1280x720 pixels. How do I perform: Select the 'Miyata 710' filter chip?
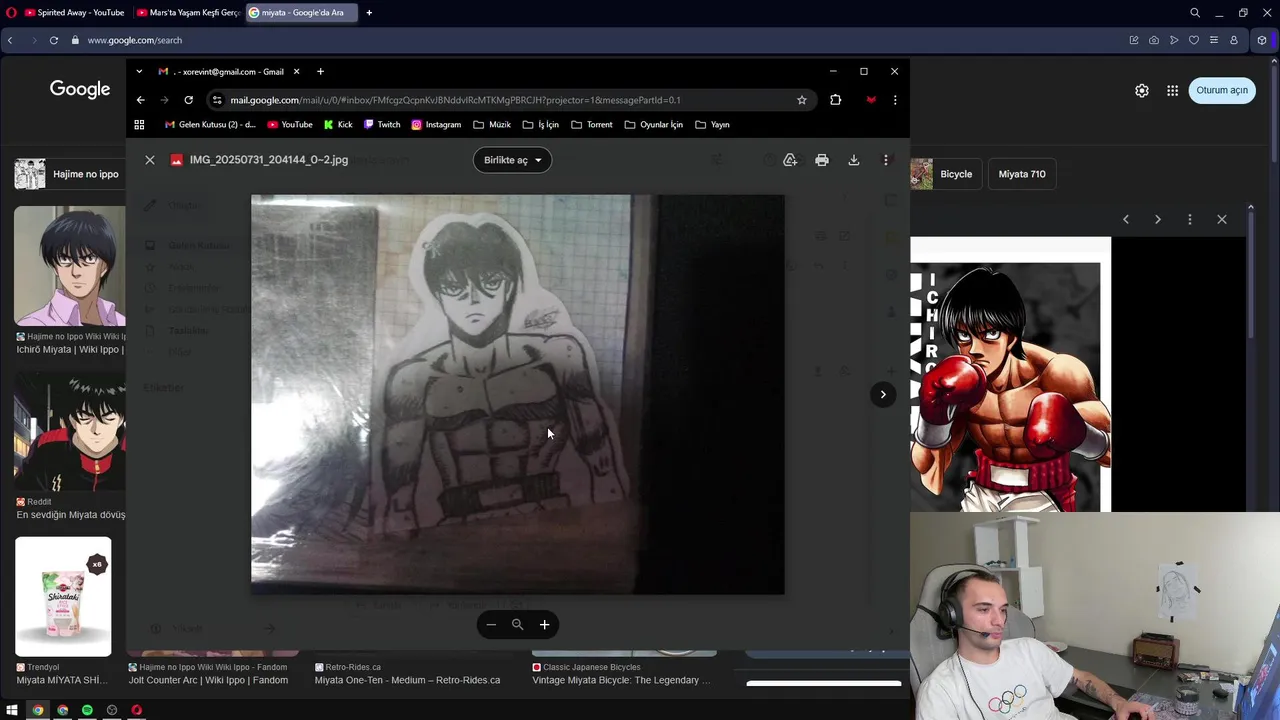coord(1022,174)
